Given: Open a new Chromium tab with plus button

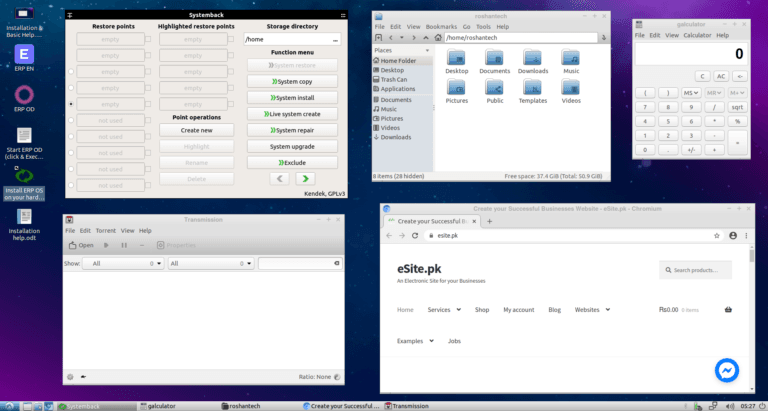Looking at the screenshot, I should pos(489,221).
